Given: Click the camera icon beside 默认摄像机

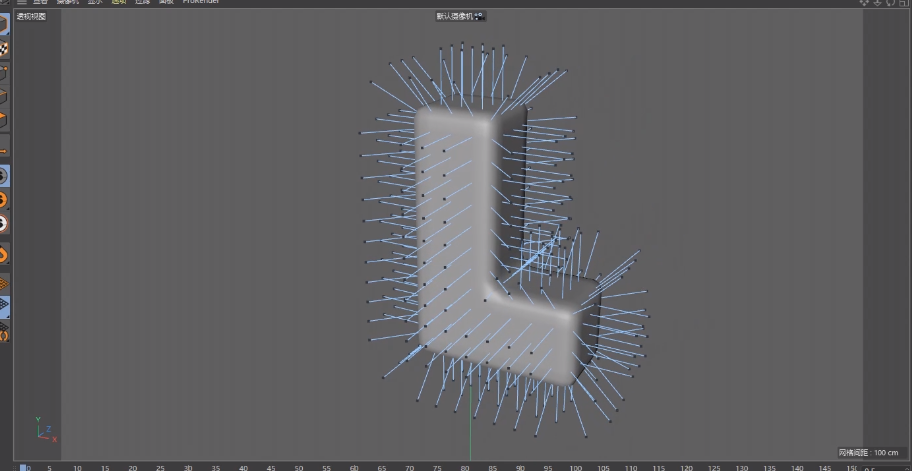Looking at the screenshot, I should click(480, 16).
